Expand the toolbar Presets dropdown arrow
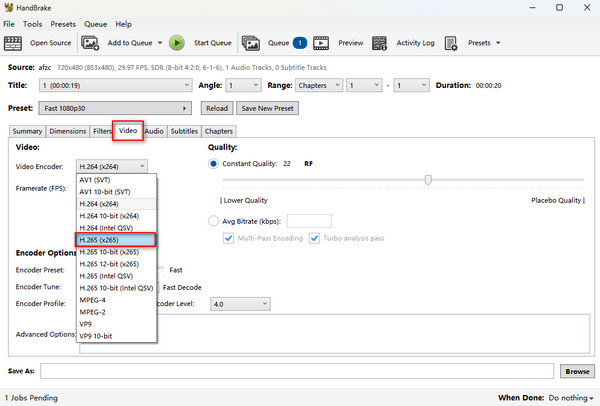The image size is (600, 406). pos(498,43)
